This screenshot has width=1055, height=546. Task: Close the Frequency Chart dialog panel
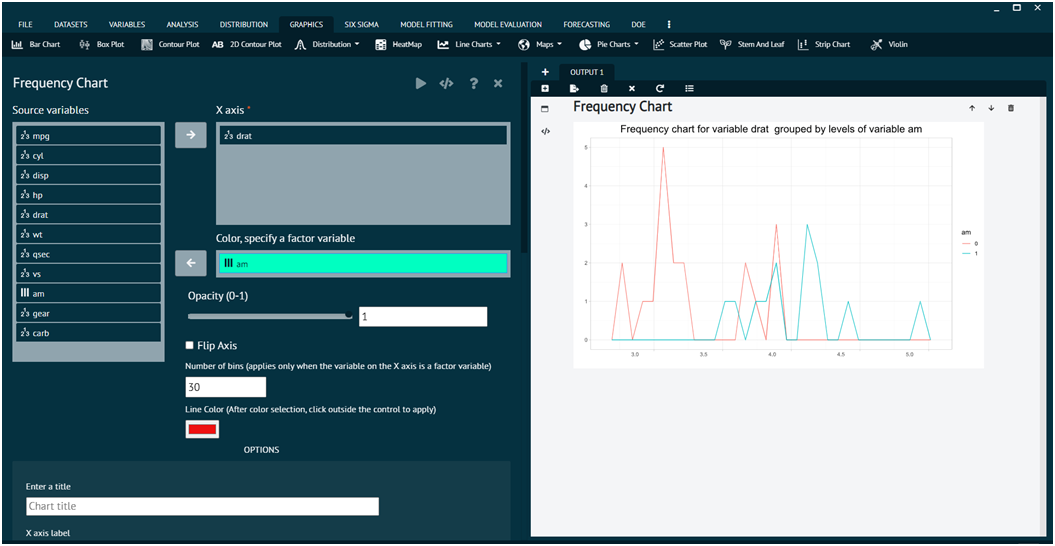point(498,83)
